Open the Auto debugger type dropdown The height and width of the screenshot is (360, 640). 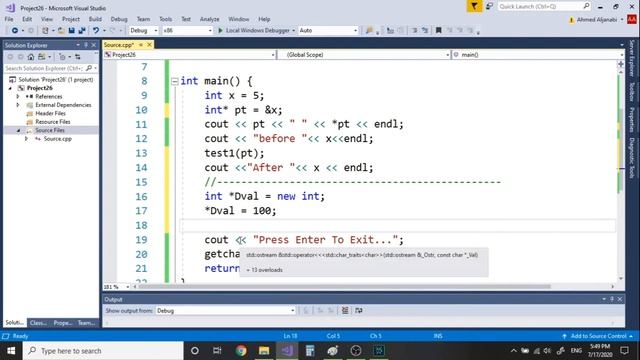328,31
